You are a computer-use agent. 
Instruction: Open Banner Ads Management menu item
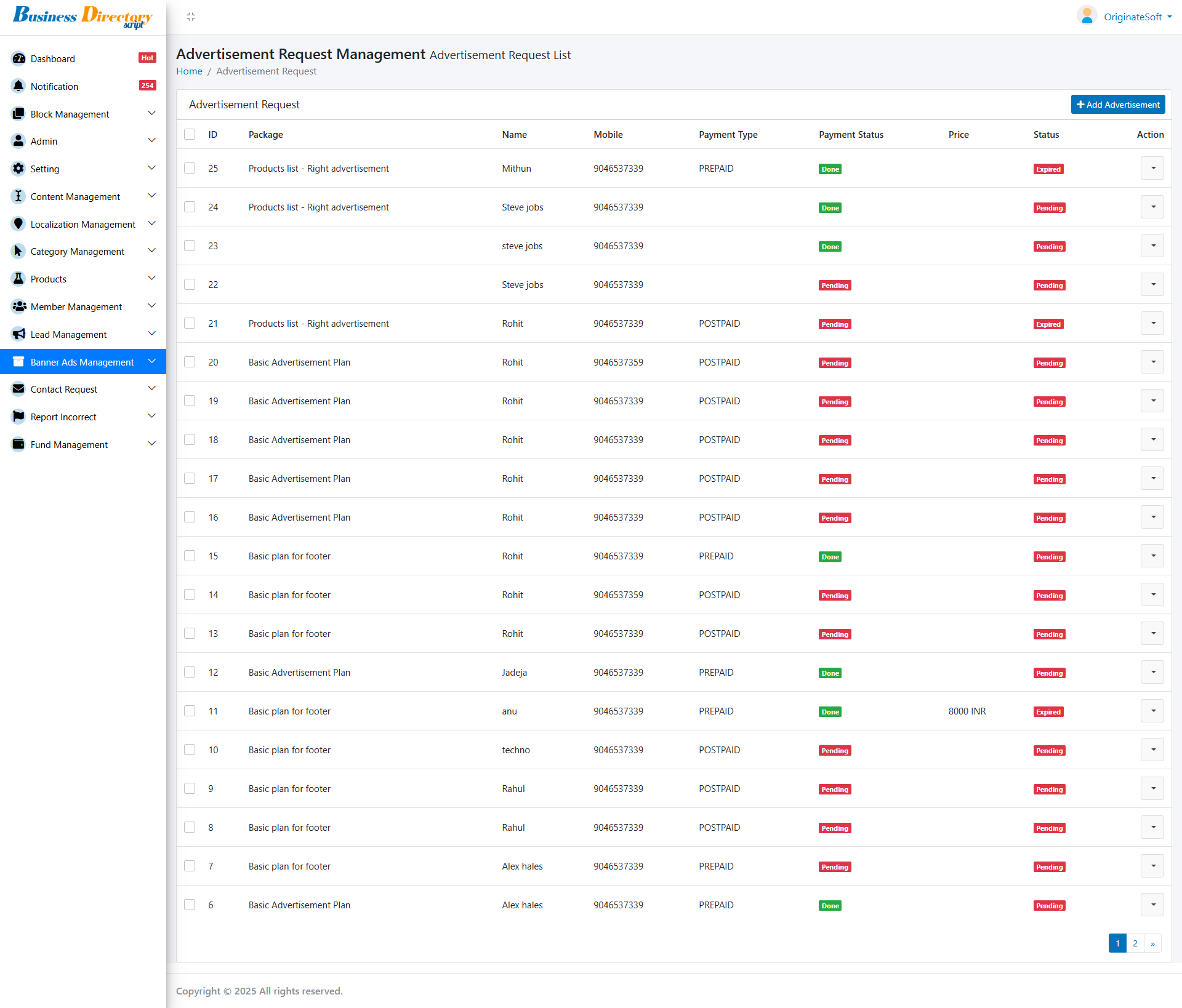82,362
